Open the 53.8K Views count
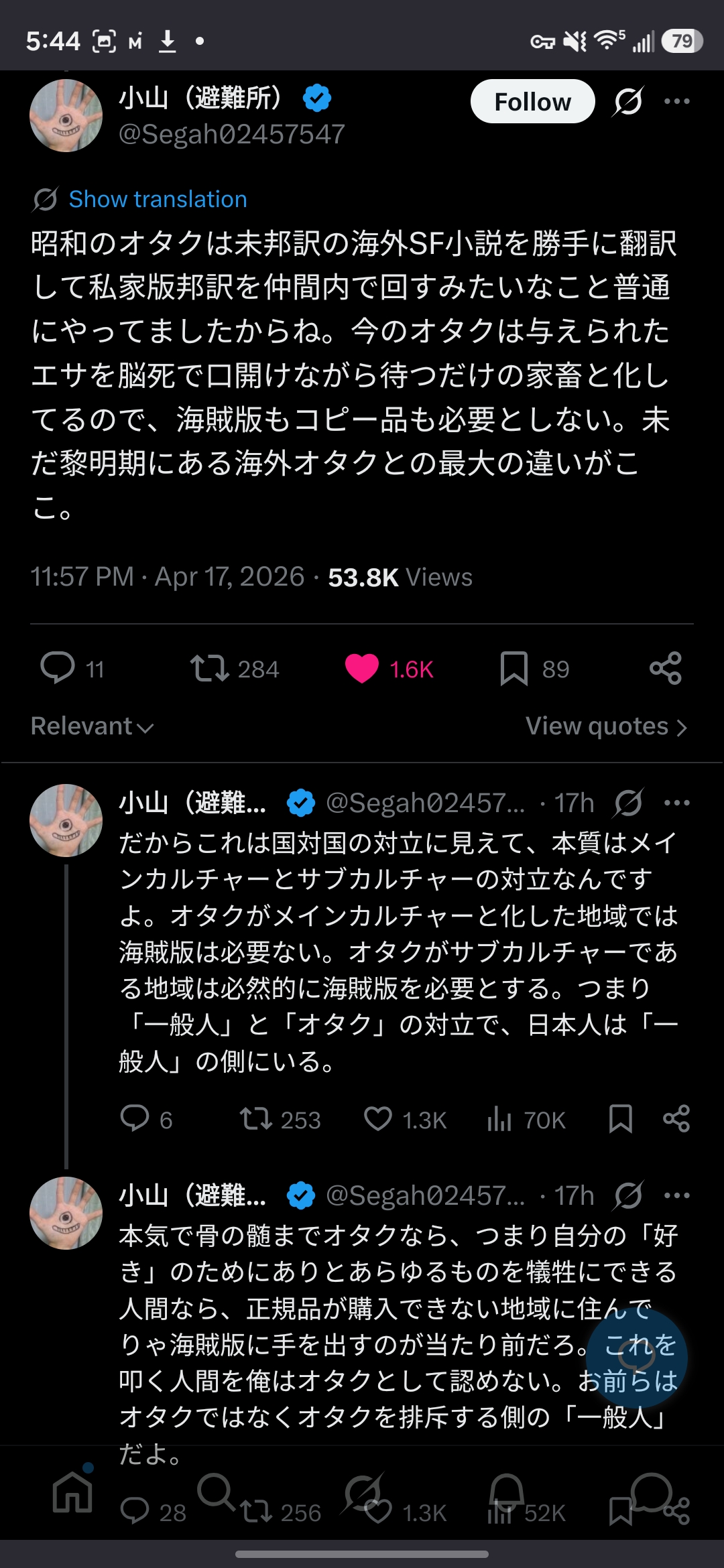Image resolution: width=724 pixels, height=1568 pixels. coord(400,578)
